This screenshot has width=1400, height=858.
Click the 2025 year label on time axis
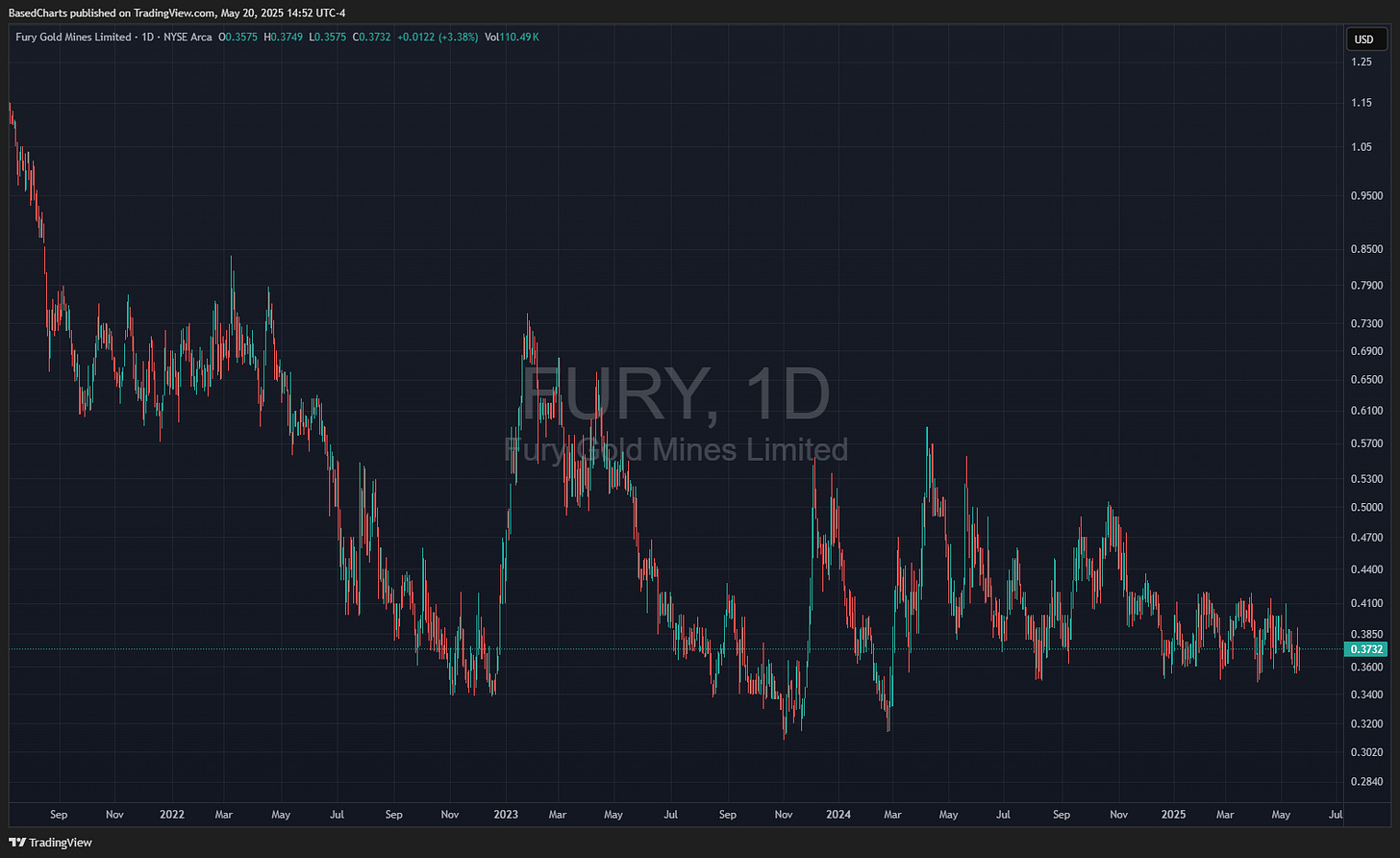click(1173, 814)
